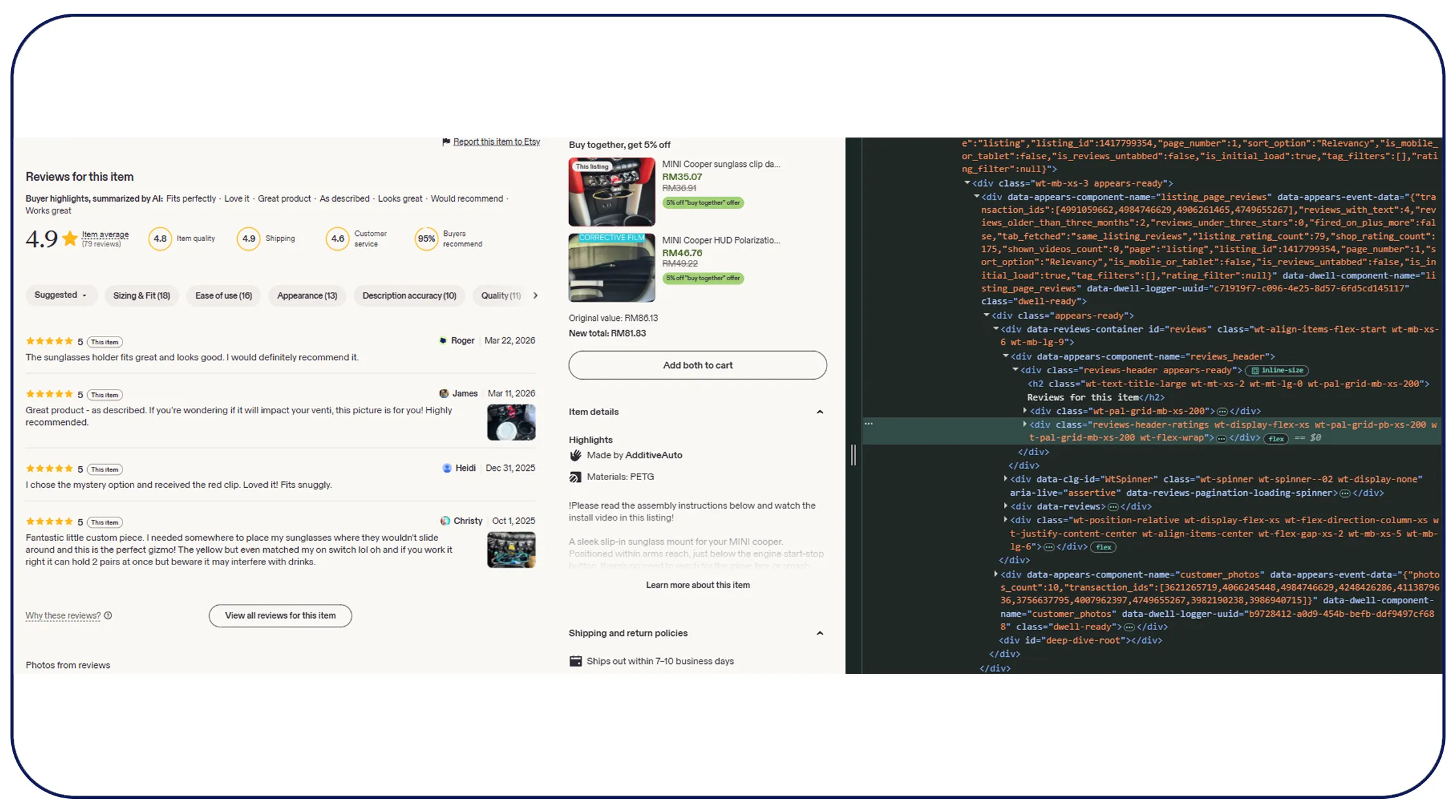
Task: Click the ellipsis badge on the WtSpinner div
Action: coord(1345,493)
